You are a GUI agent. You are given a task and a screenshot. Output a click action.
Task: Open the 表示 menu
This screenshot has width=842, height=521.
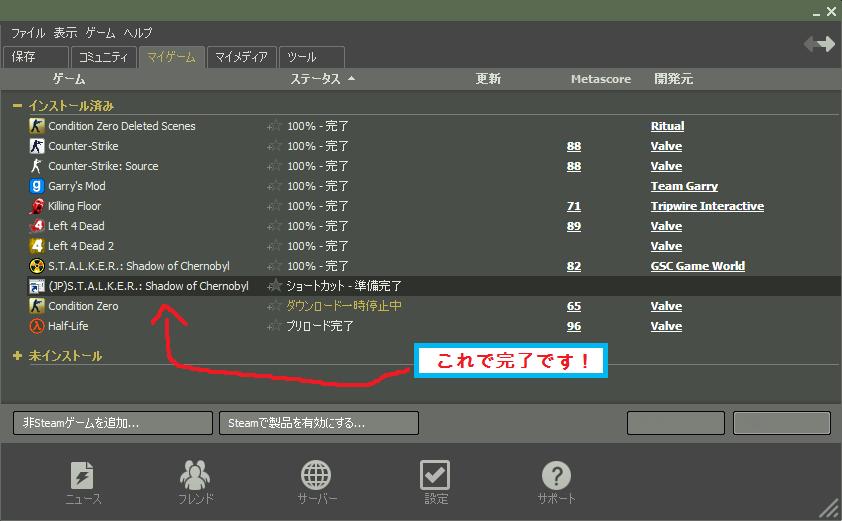tap(66, 33)
